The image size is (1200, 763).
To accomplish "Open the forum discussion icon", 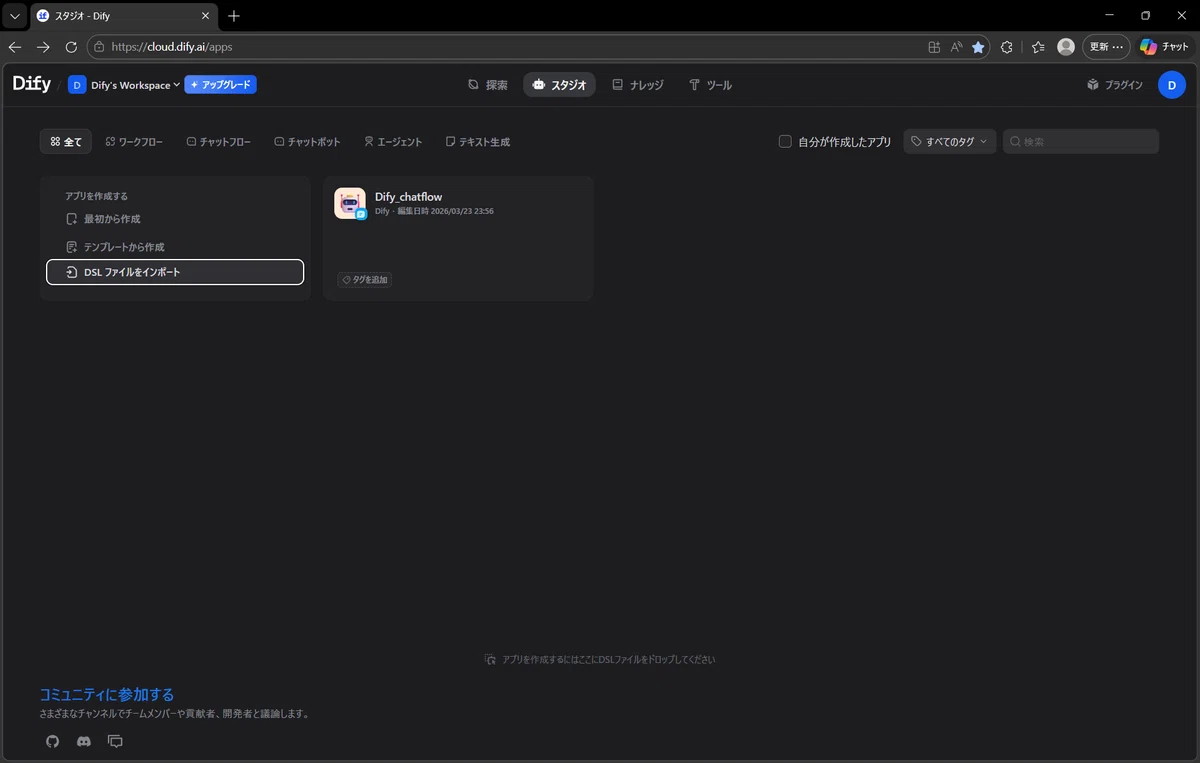I will (x=115, y=741).
